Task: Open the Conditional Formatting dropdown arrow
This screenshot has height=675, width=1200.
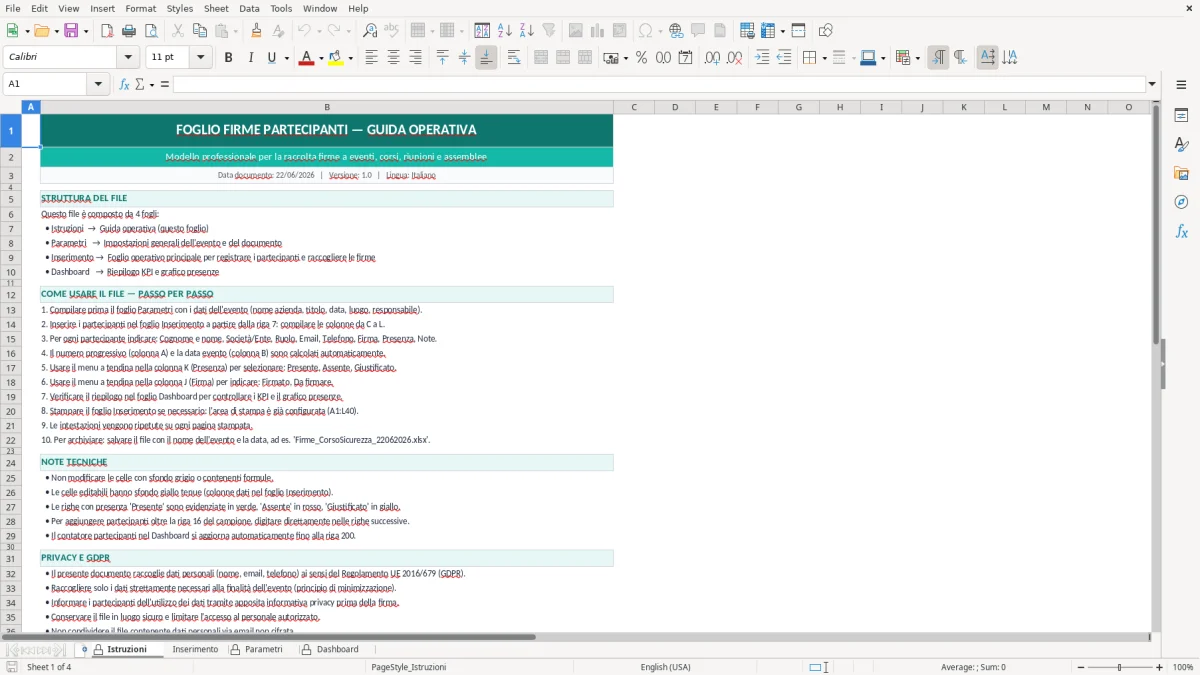Action: [x=917, y=58]
